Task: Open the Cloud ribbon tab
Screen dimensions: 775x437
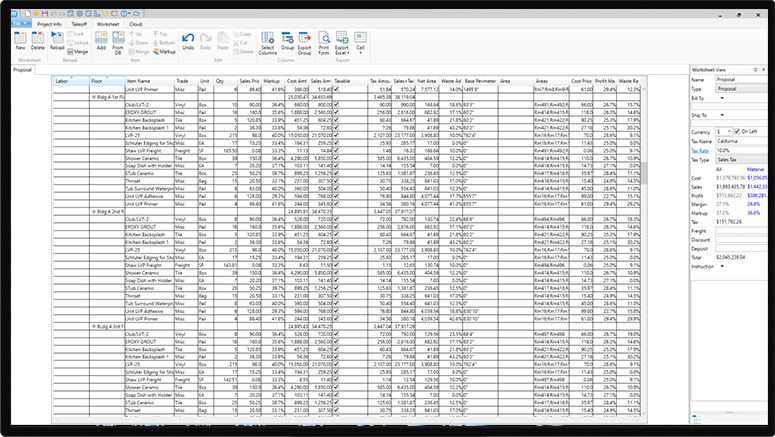Action: 136,21
